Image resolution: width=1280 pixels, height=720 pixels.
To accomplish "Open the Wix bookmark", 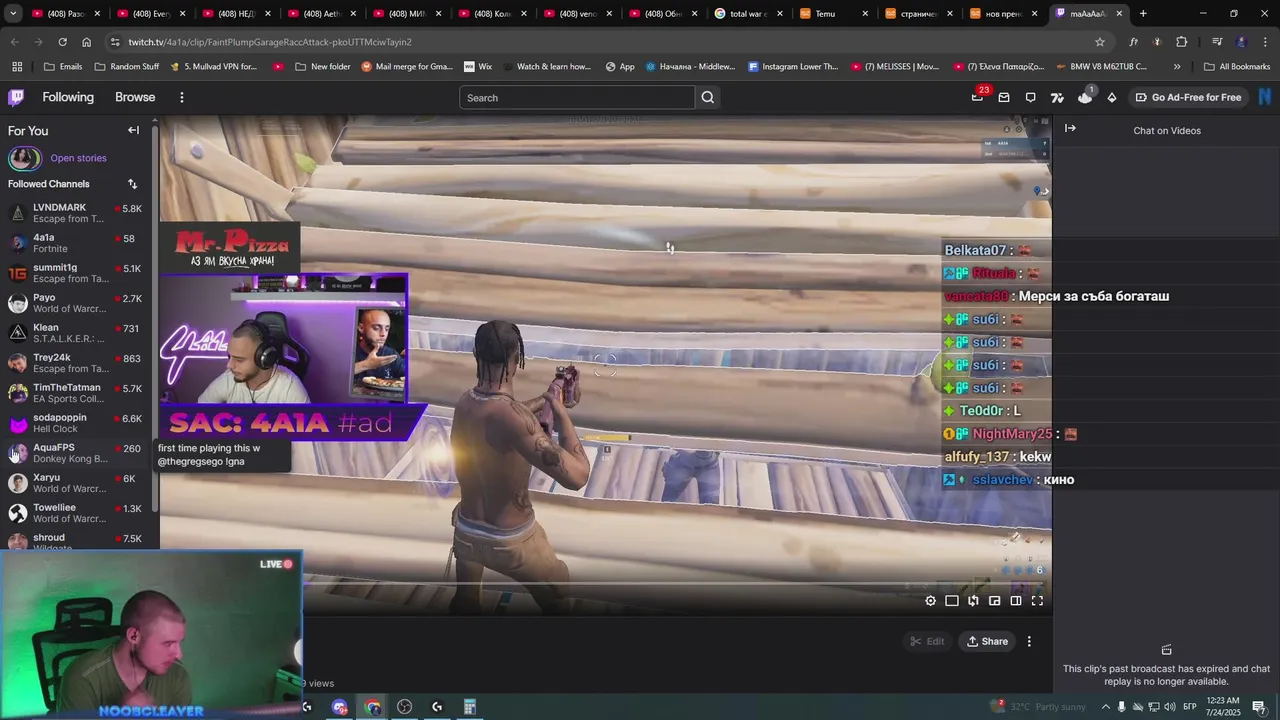I will point(478,67).
